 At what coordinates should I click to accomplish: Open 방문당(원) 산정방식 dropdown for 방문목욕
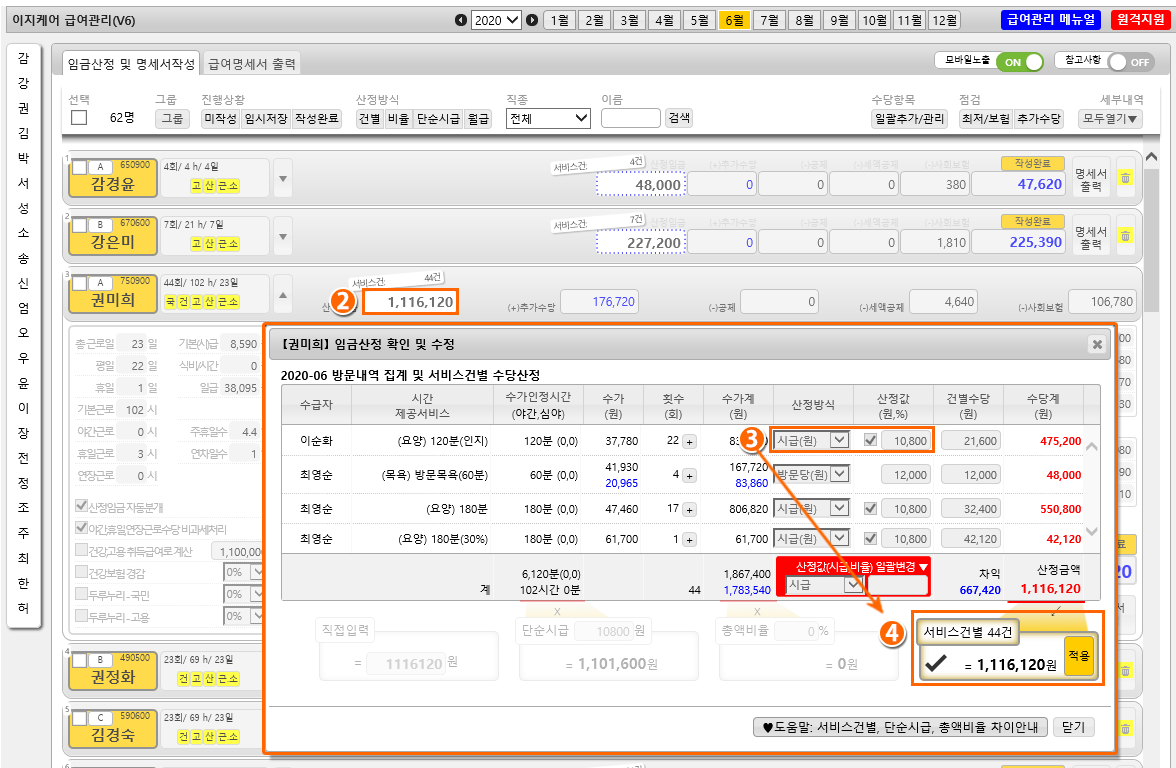812,474
